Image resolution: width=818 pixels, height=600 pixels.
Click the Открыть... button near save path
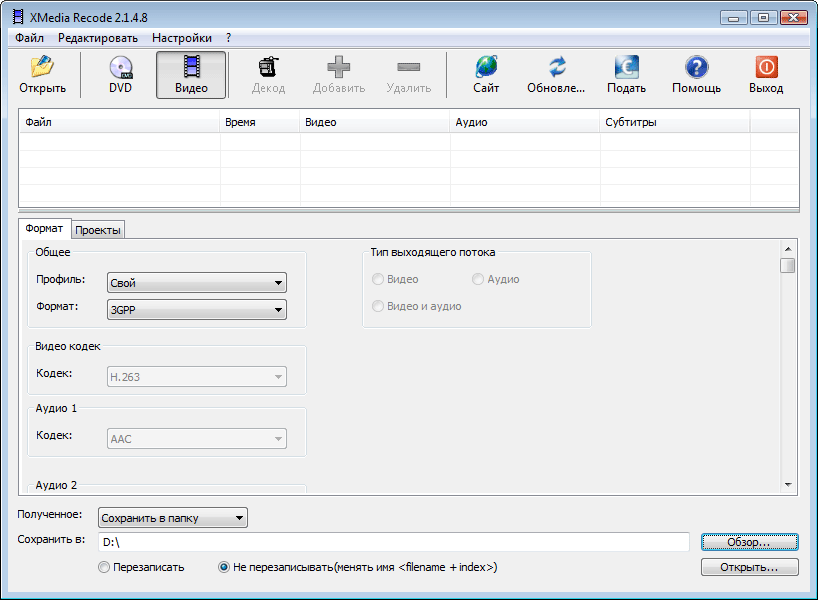coord(749,567)
